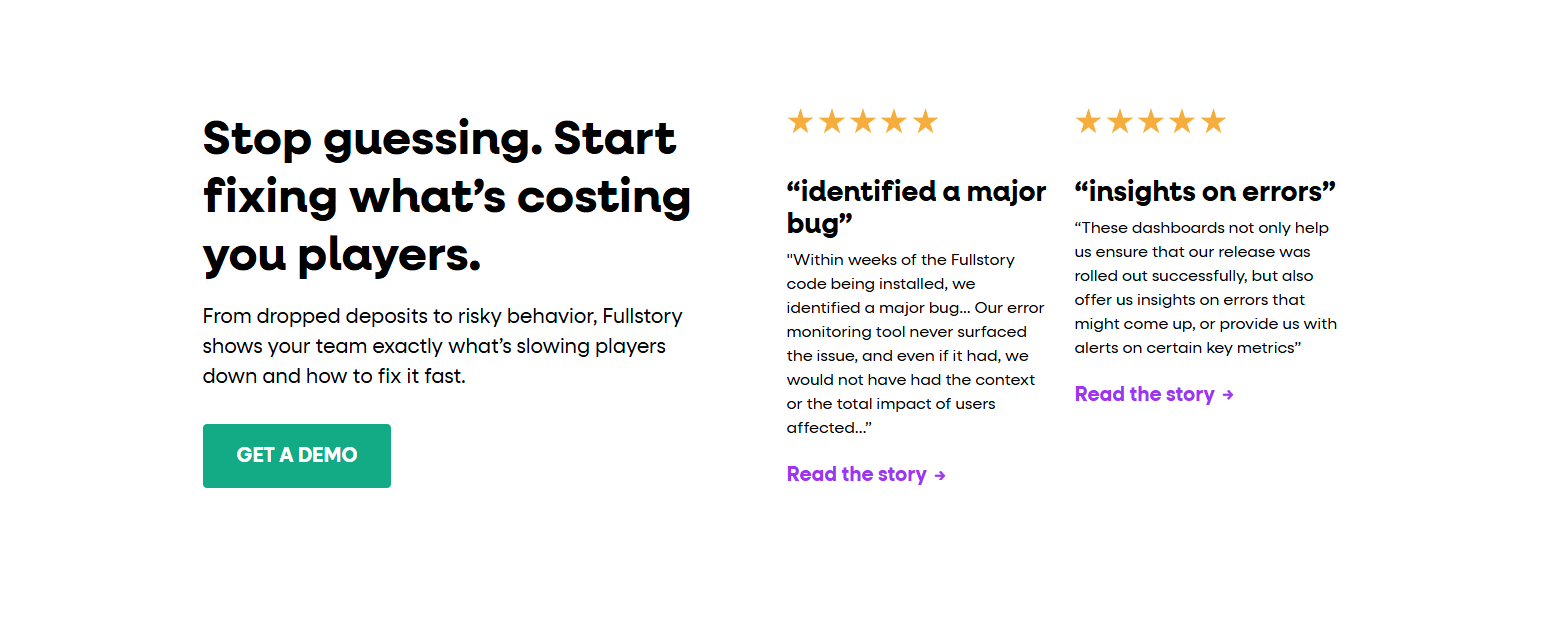This screenshot has width=1541, height=633.
Task: Click the middle star above identified a major bug
Action: (x=862, y=121)
